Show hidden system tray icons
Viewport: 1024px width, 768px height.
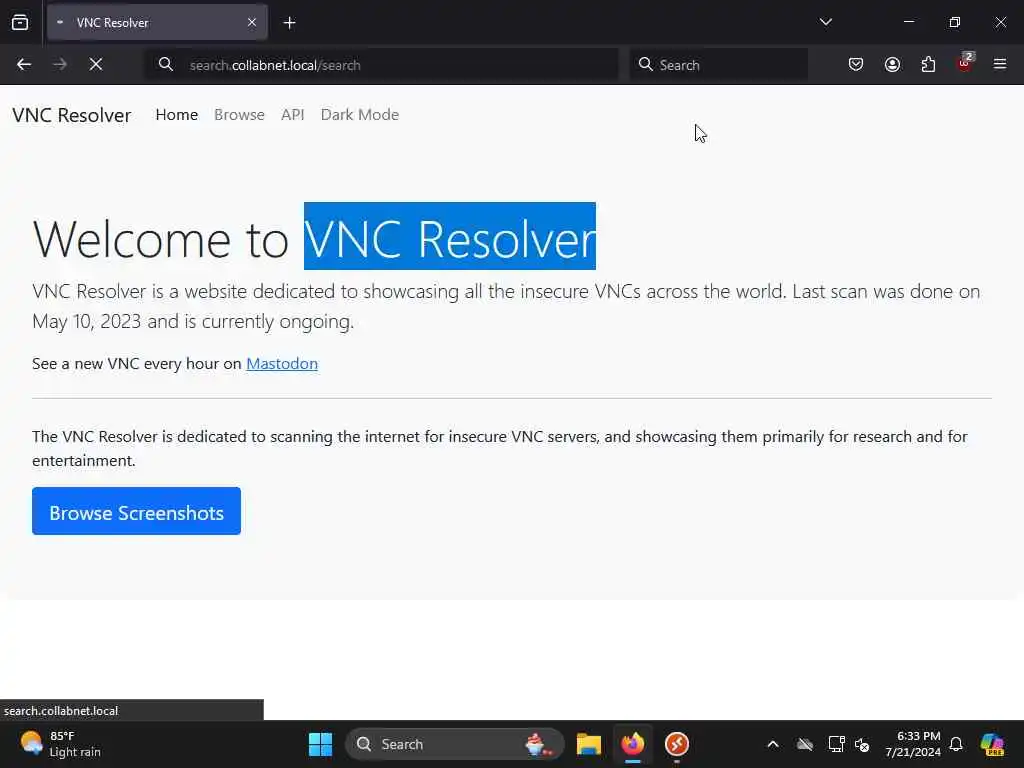(773, 744)
